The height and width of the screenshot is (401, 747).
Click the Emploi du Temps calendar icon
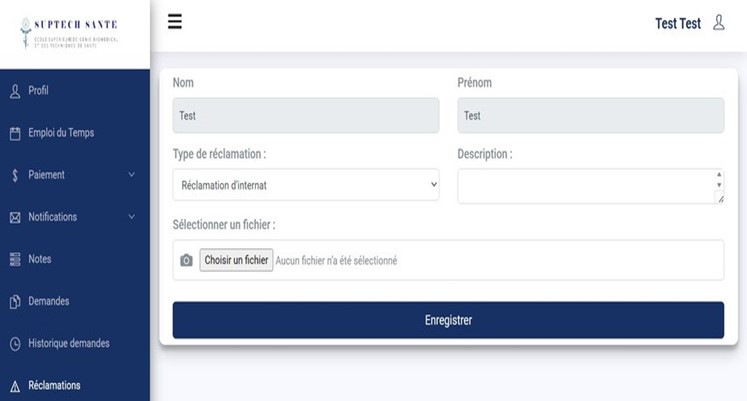pos(15,133)
